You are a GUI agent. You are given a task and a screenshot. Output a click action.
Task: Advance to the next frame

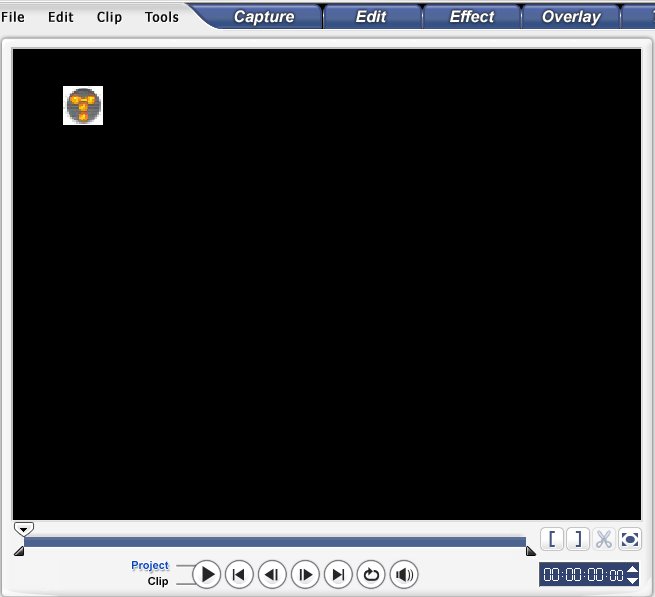pyautogui.click(x=304, y=574)
